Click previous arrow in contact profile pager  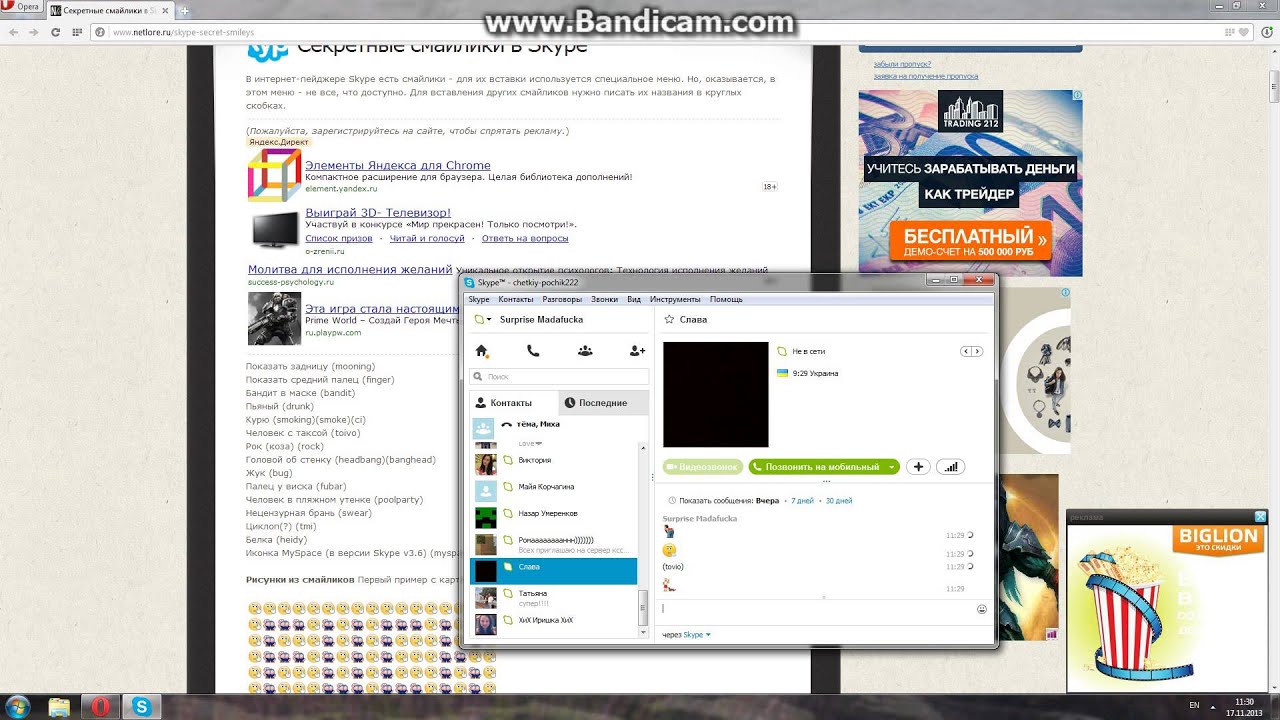[966, 351]
